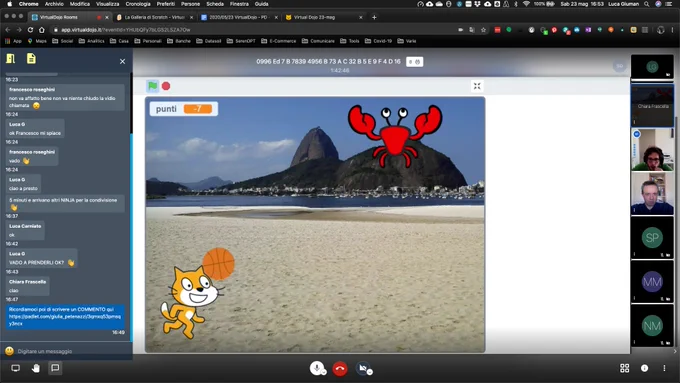Open the Cronologia menu
Viewport: 680px width, 383px height.
coord(138,4)
